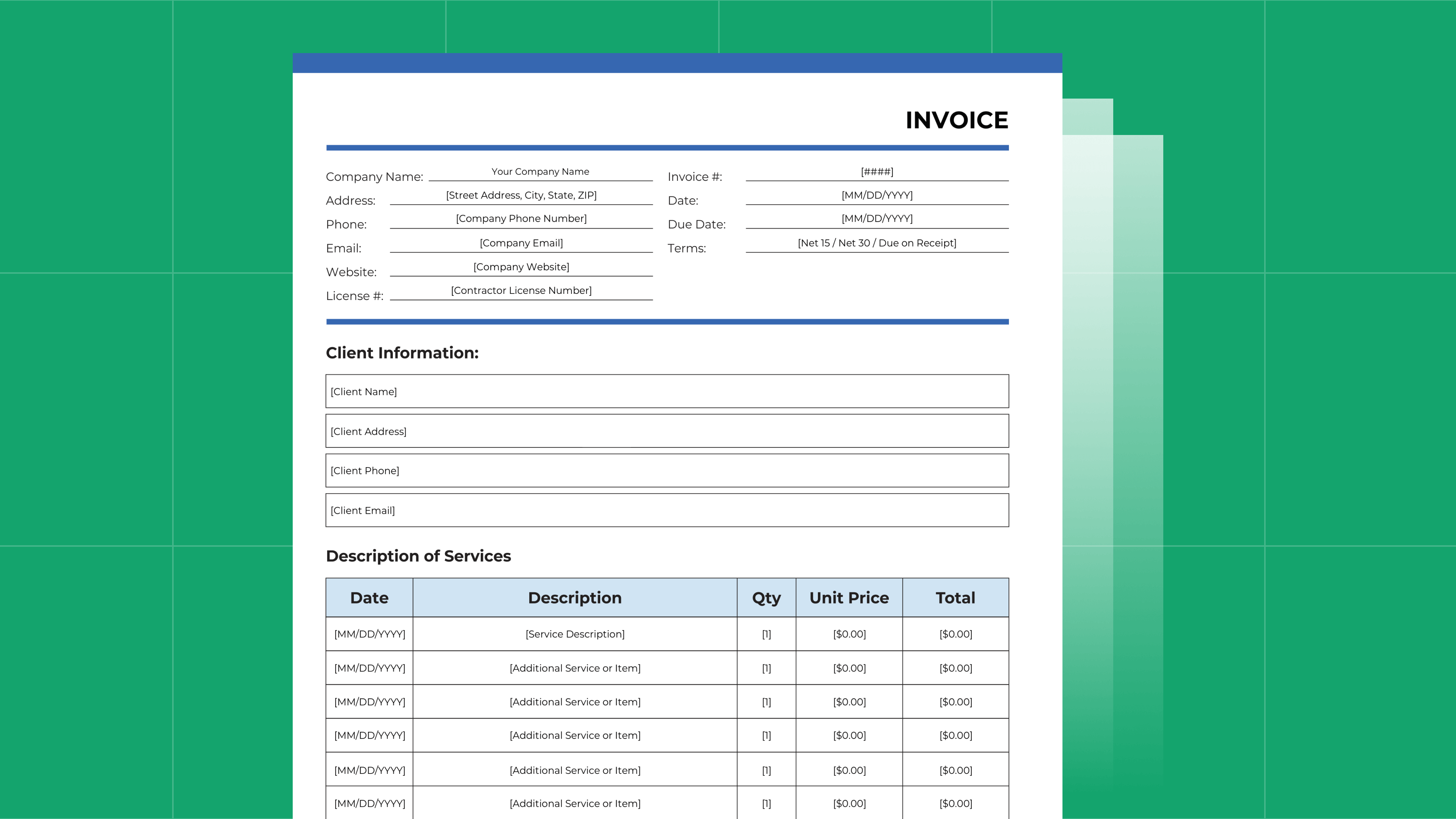
Task: Click the Client Phone box
Action: (667, 470)
